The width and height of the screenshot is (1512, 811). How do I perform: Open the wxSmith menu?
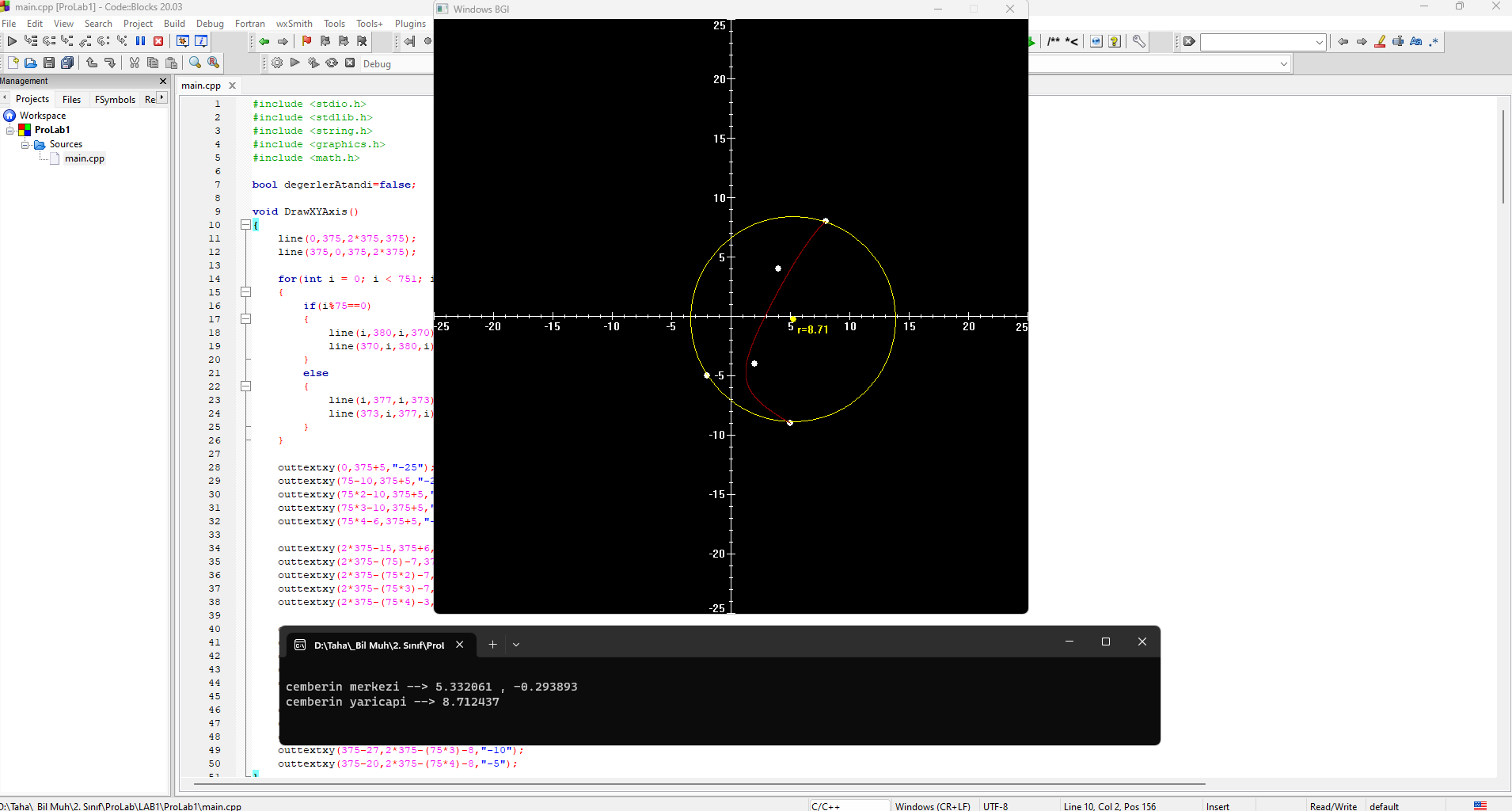click(x=294, y=24)
